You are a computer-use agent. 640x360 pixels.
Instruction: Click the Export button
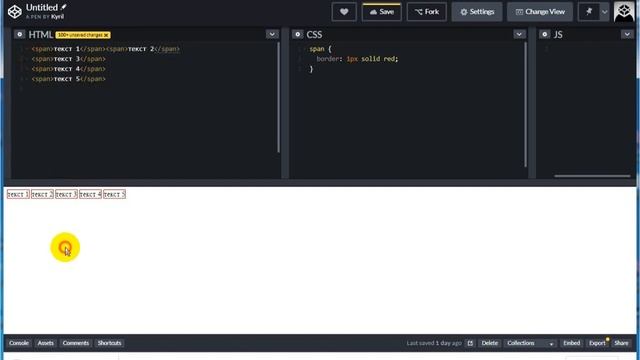pos(597,343)
